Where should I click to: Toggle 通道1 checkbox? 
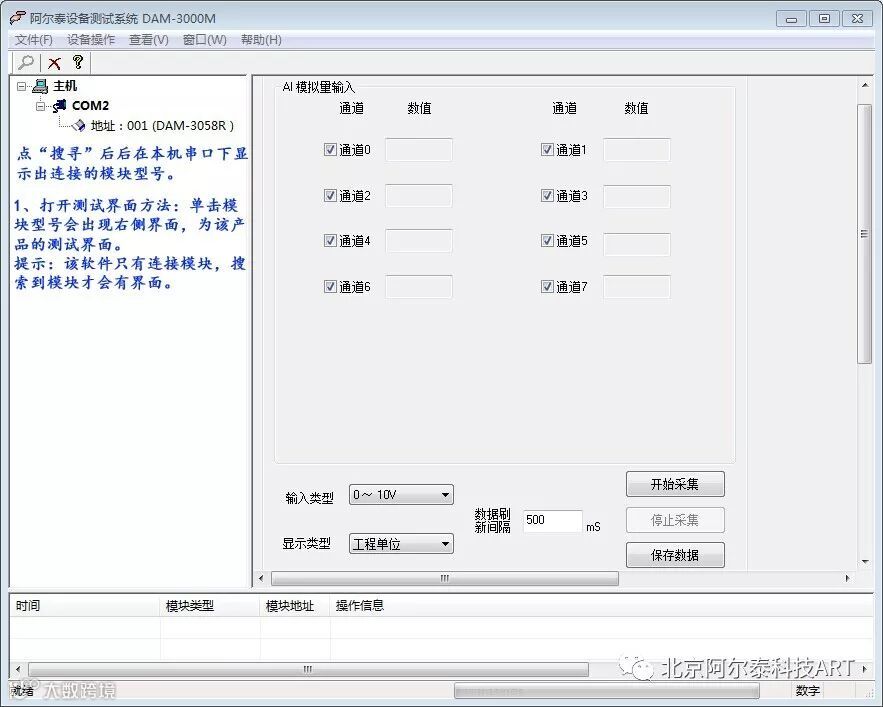tap(547, 149)
